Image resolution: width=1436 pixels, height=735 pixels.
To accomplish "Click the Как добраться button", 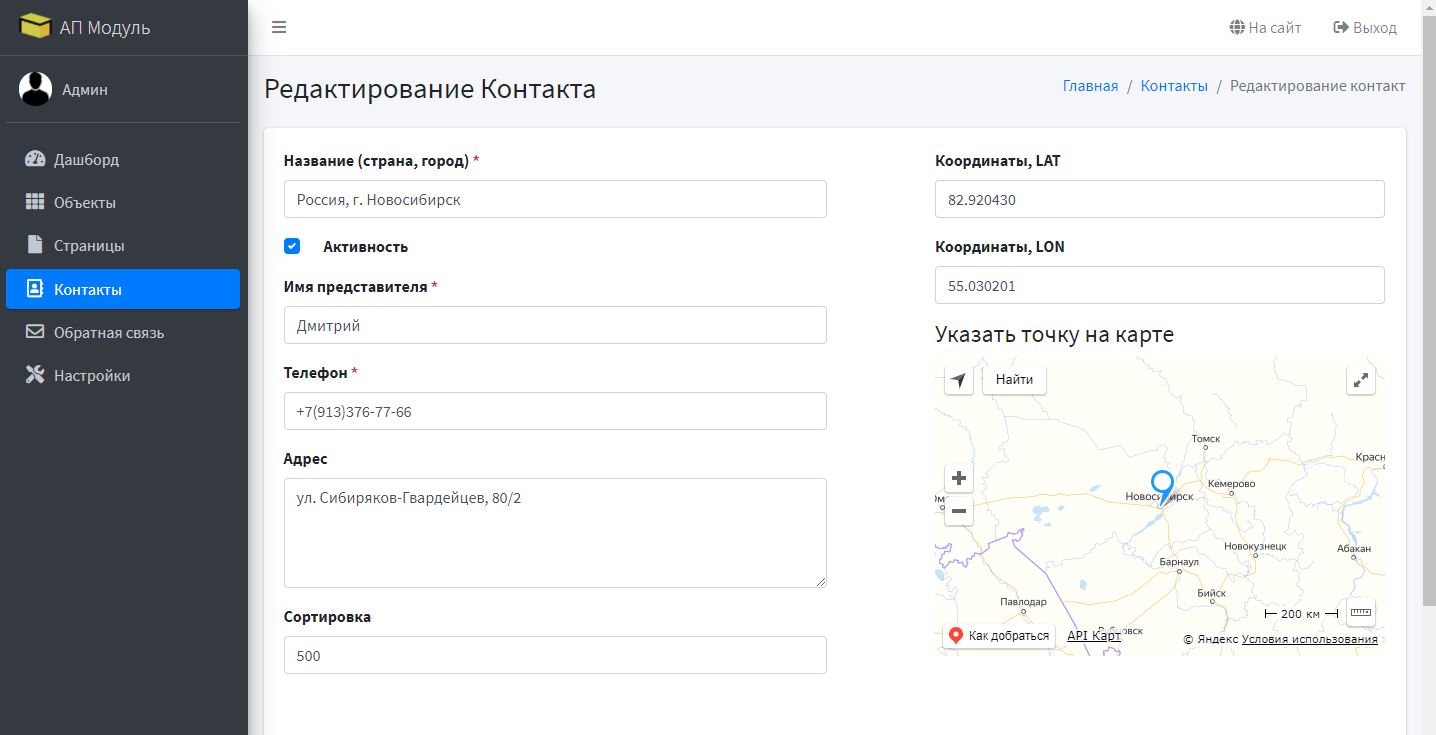I will click(x=999, y=636).
